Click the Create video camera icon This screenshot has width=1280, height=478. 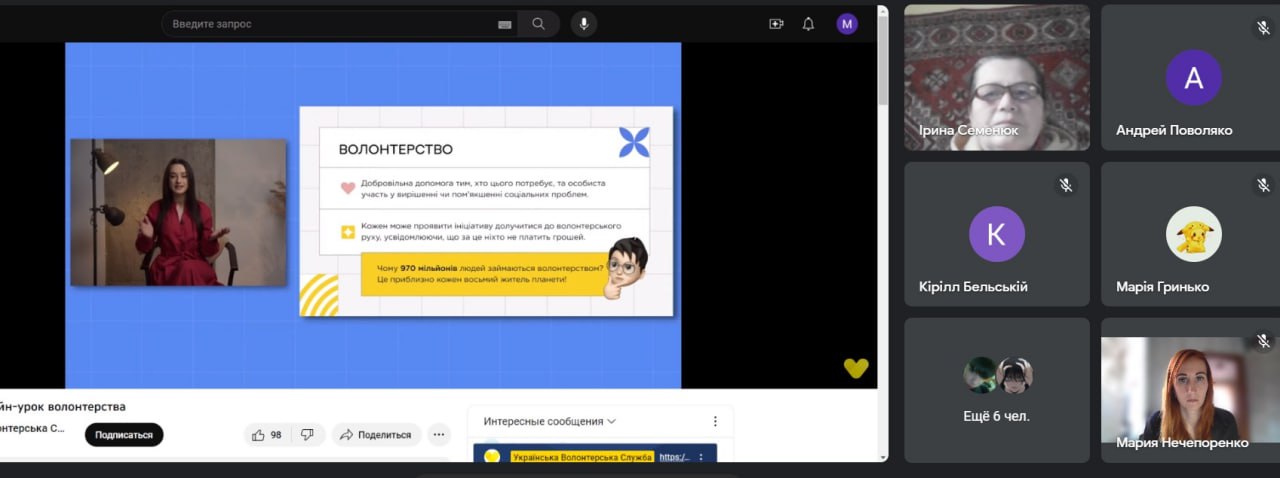pyautogui.click(x=776, y=24)
